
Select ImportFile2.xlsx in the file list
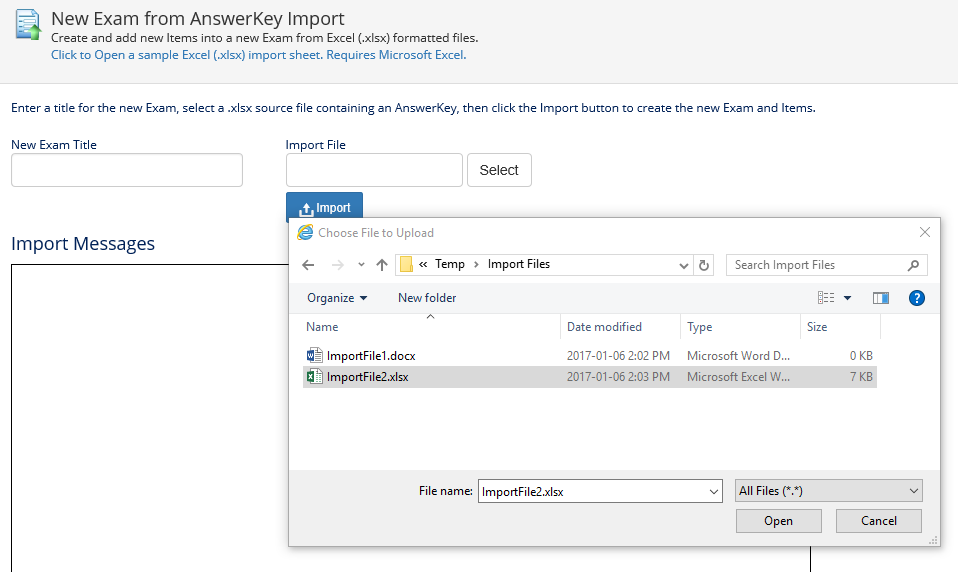(367, 377)
